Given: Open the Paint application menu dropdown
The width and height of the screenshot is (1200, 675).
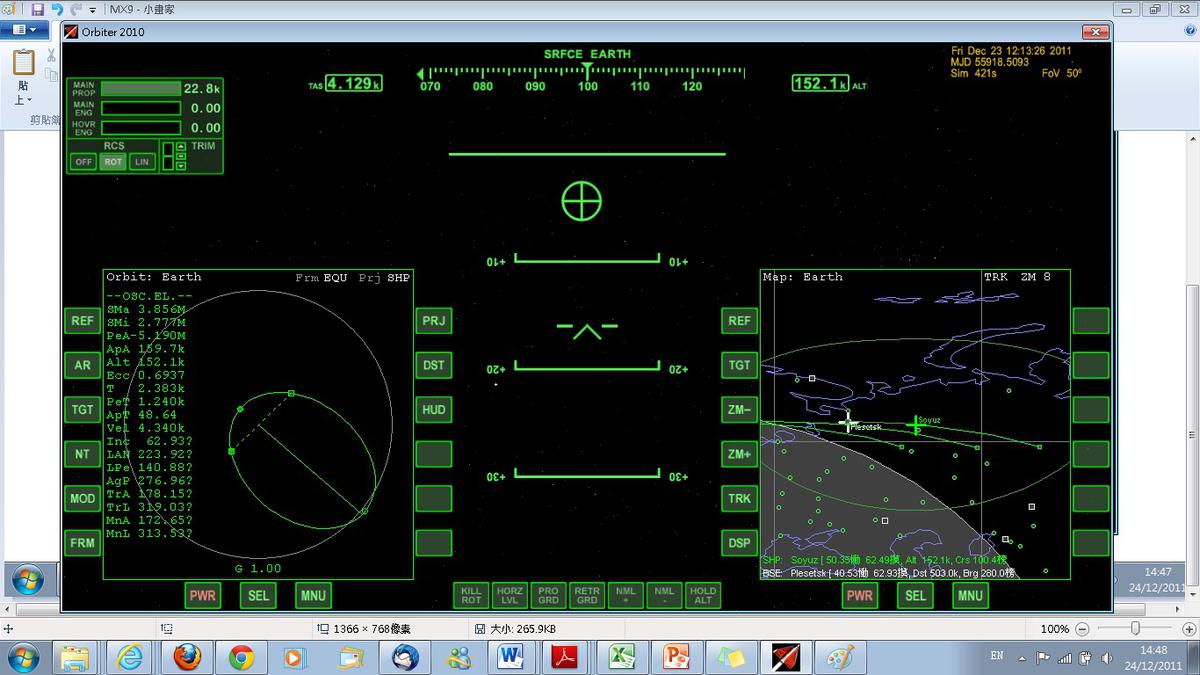Looking at the screenshot, I should tap(25, 30).
